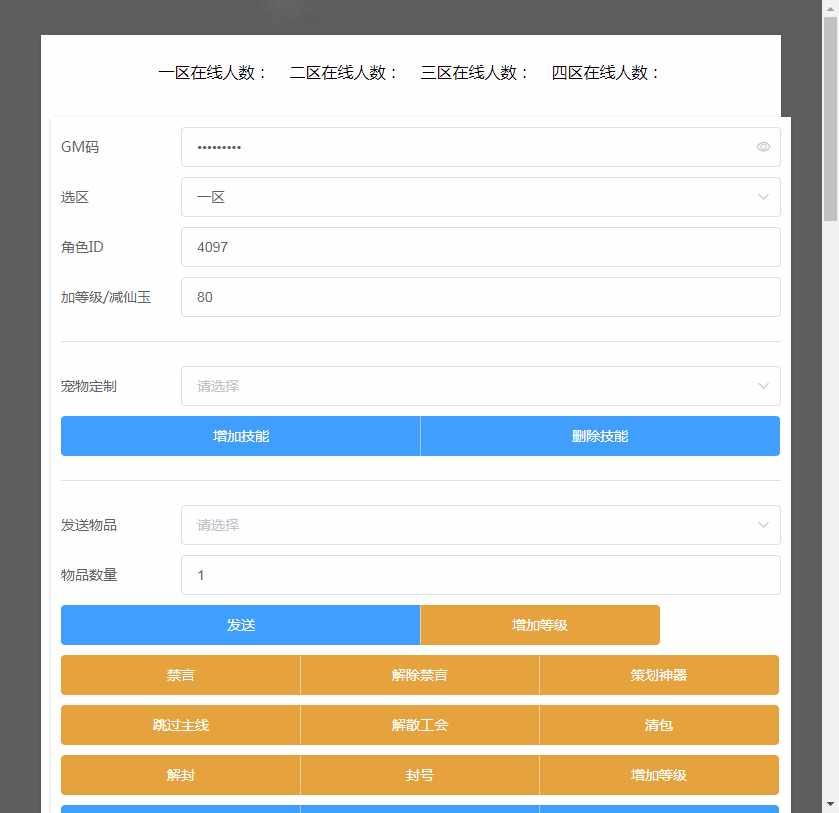The height and width of the screenshot is (813, 839).
Task: Click the 三区在线人数 label
Action: (474, 72)
